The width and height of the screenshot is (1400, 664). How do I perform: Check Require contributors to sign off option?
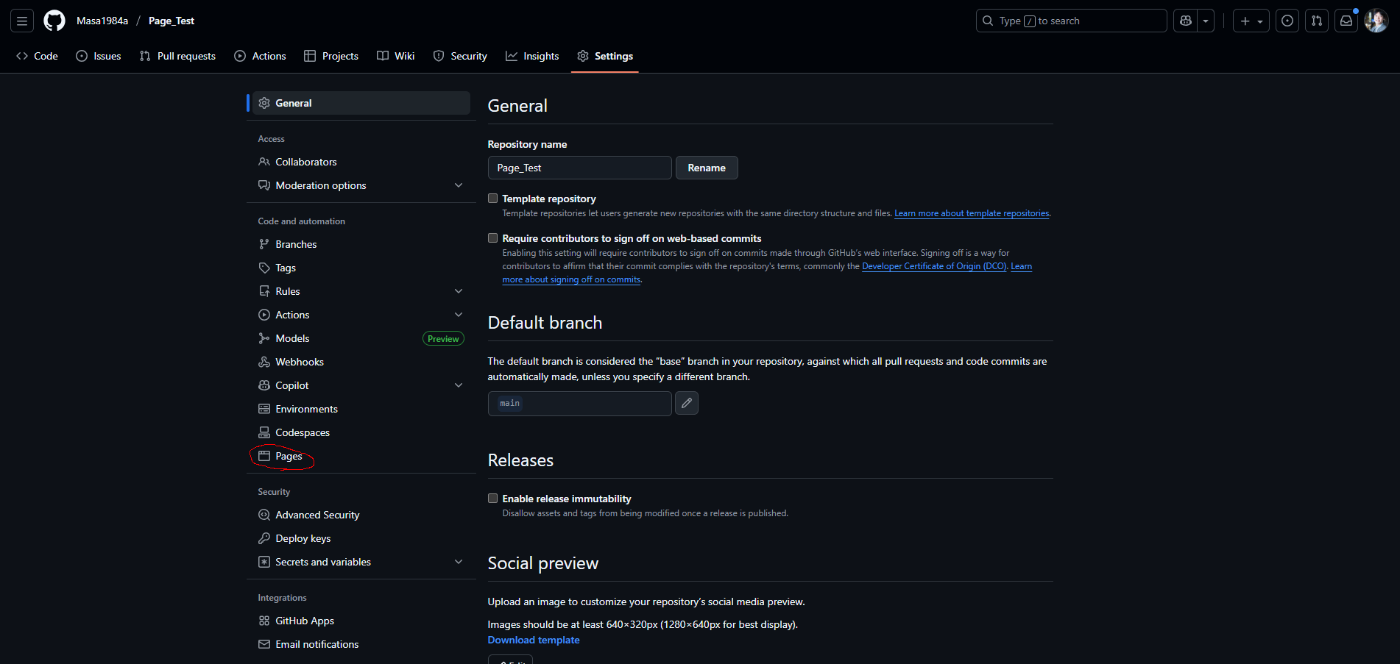click(x=493, y=239)
